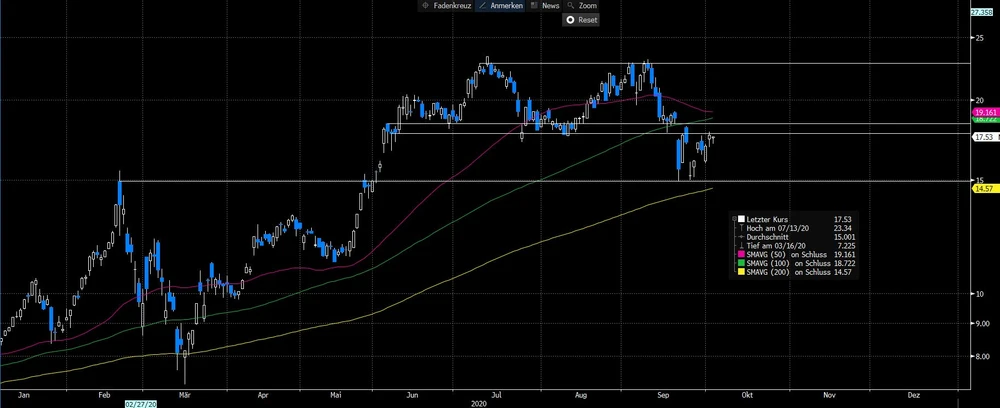
Task: Click the white Letzter Kurs color swatch
Action: click(743, 219)
